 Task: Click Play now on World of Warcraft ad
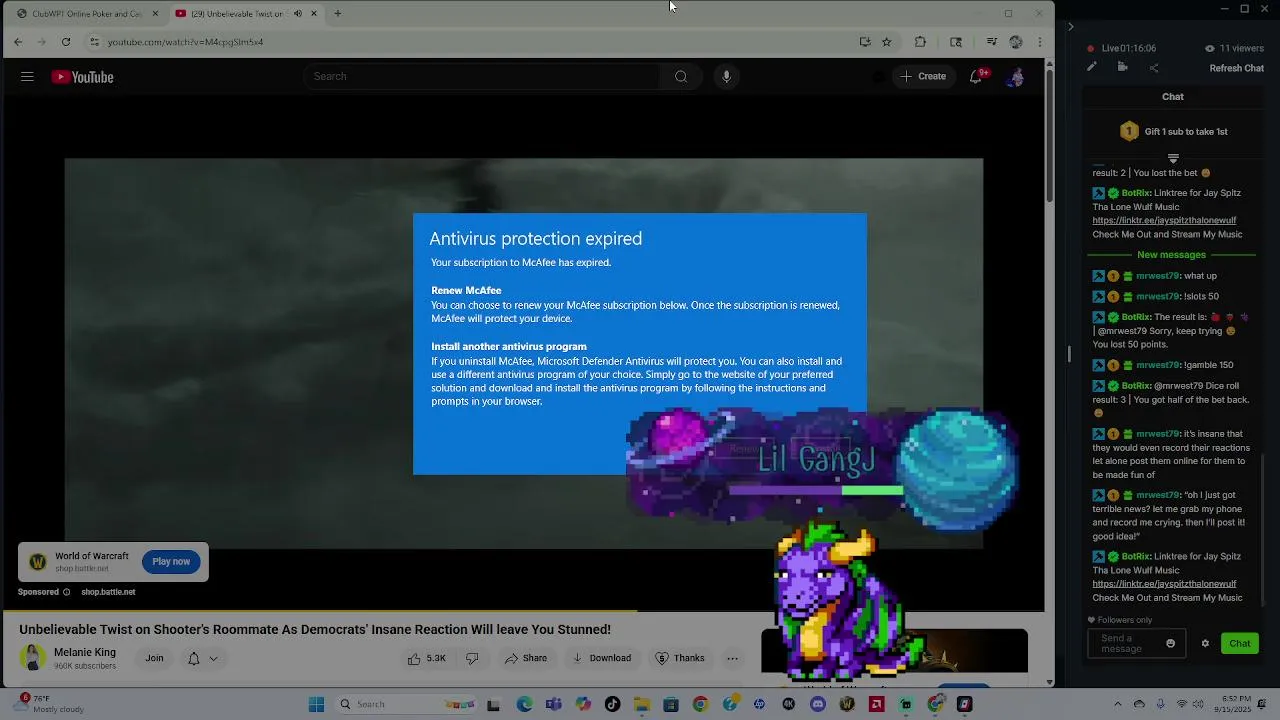[171, 562]
